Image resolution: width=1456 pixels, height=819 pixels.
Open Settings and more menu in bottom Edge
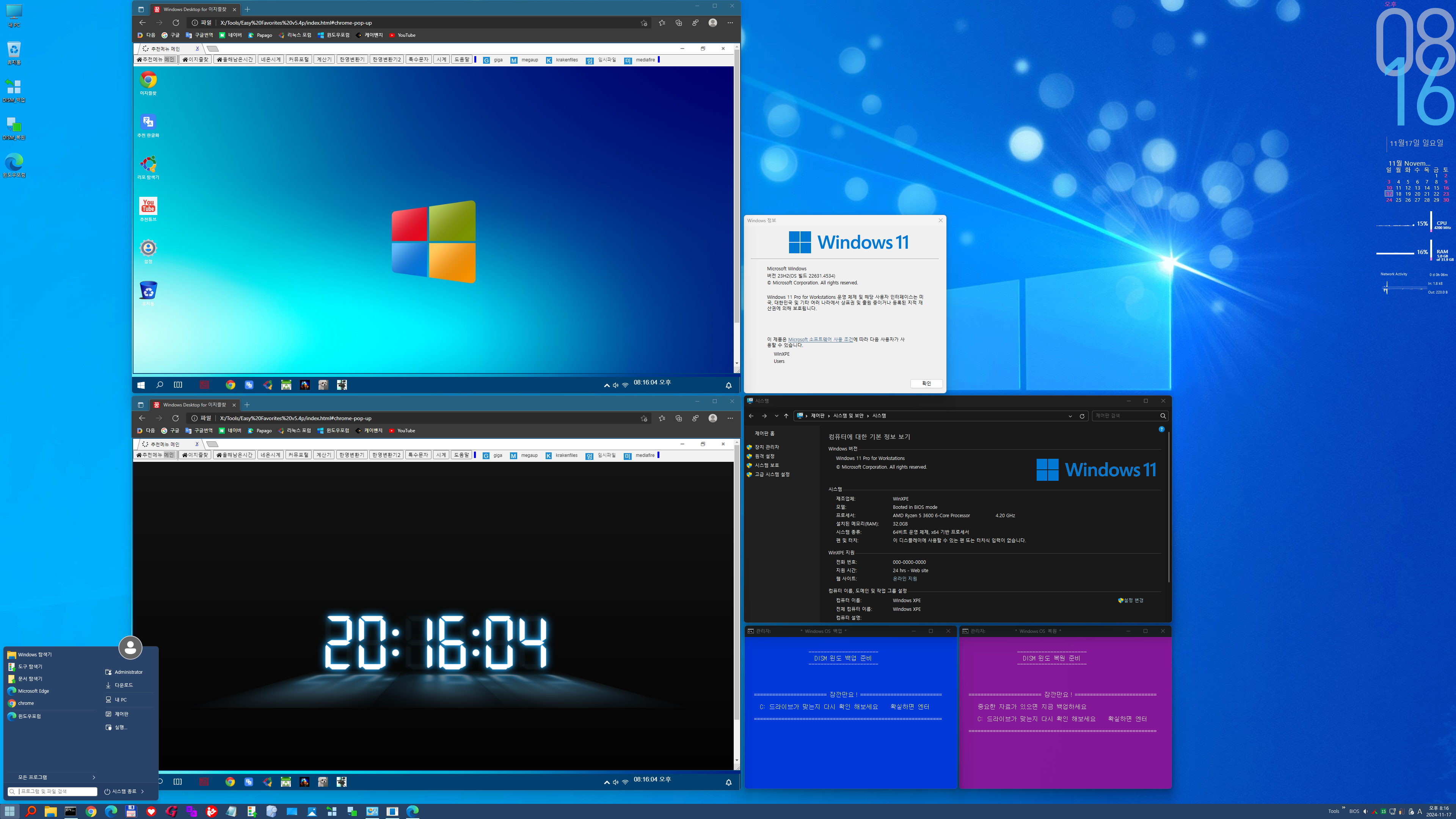point(730,418)
